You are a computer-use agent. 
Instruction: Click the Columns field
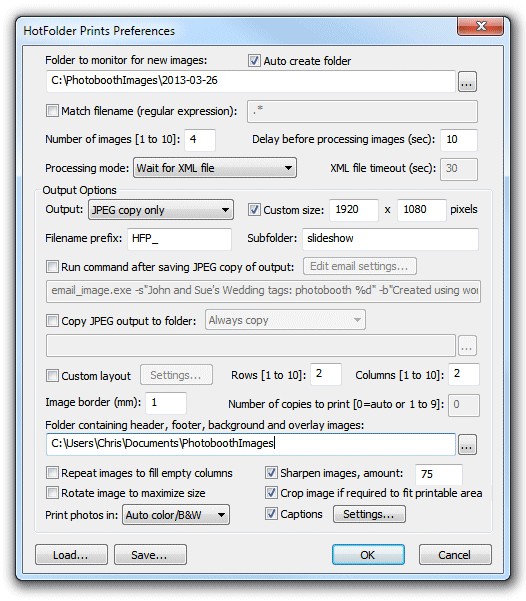pos(464,374)
